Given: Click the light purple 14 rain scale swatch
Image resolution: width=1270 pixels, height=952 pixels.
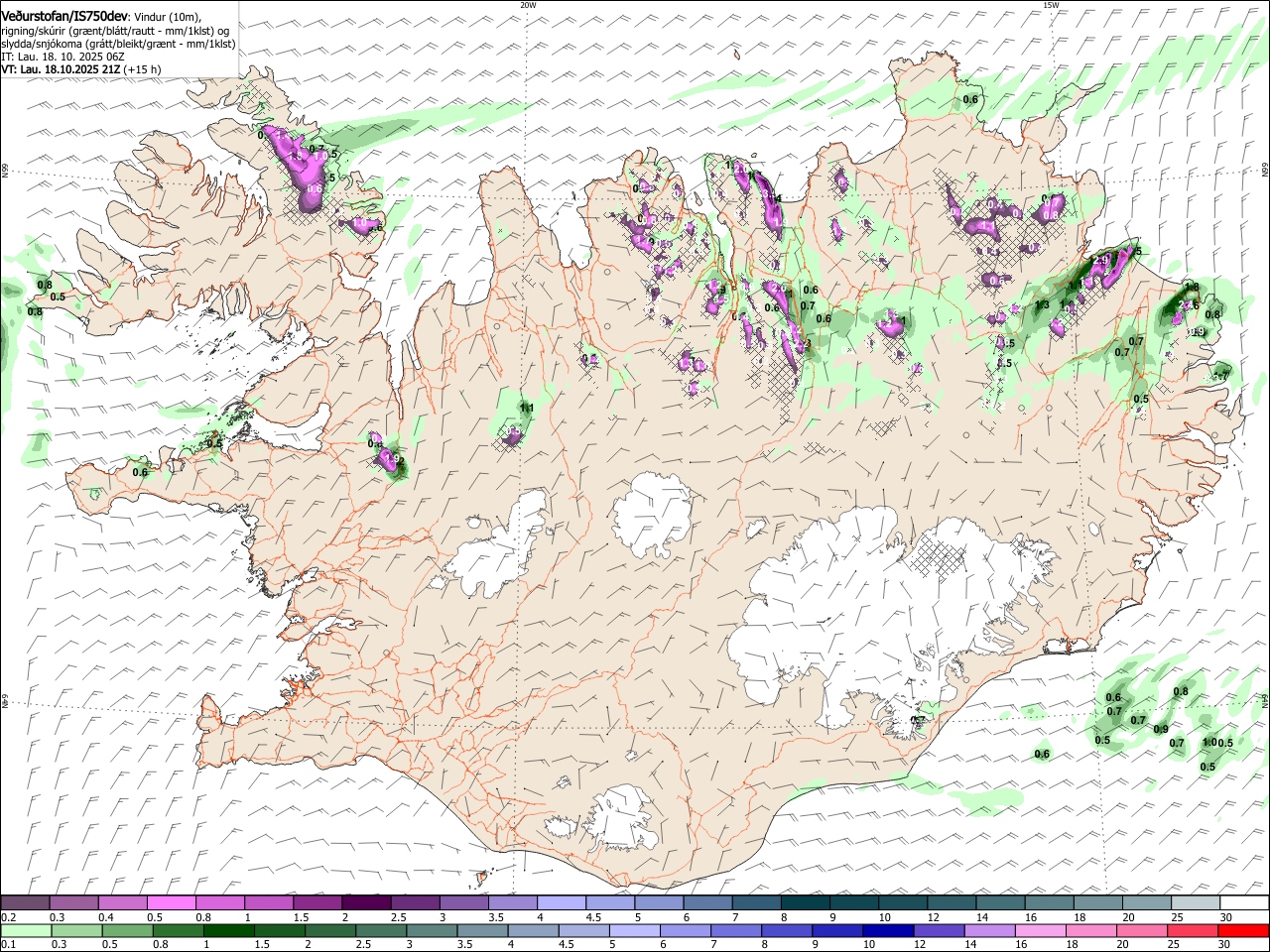Looking at the screenshot, I should pos(989,930).
